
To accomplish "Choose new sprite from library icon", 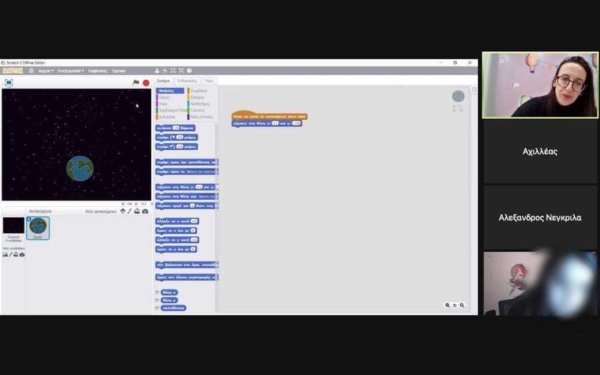I will pos(123,211).
